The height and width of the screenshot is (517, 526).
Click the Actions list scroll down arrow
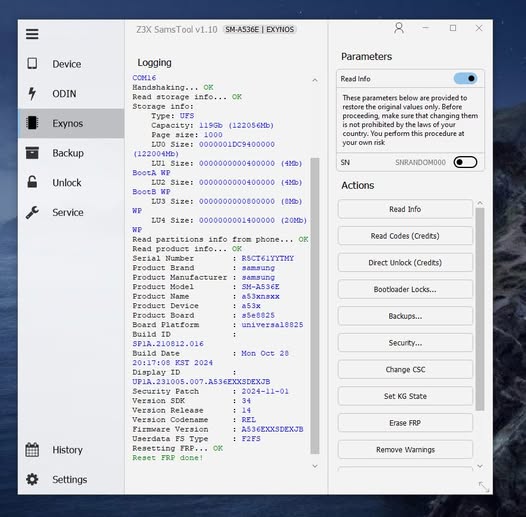click(x=480, y=466)
